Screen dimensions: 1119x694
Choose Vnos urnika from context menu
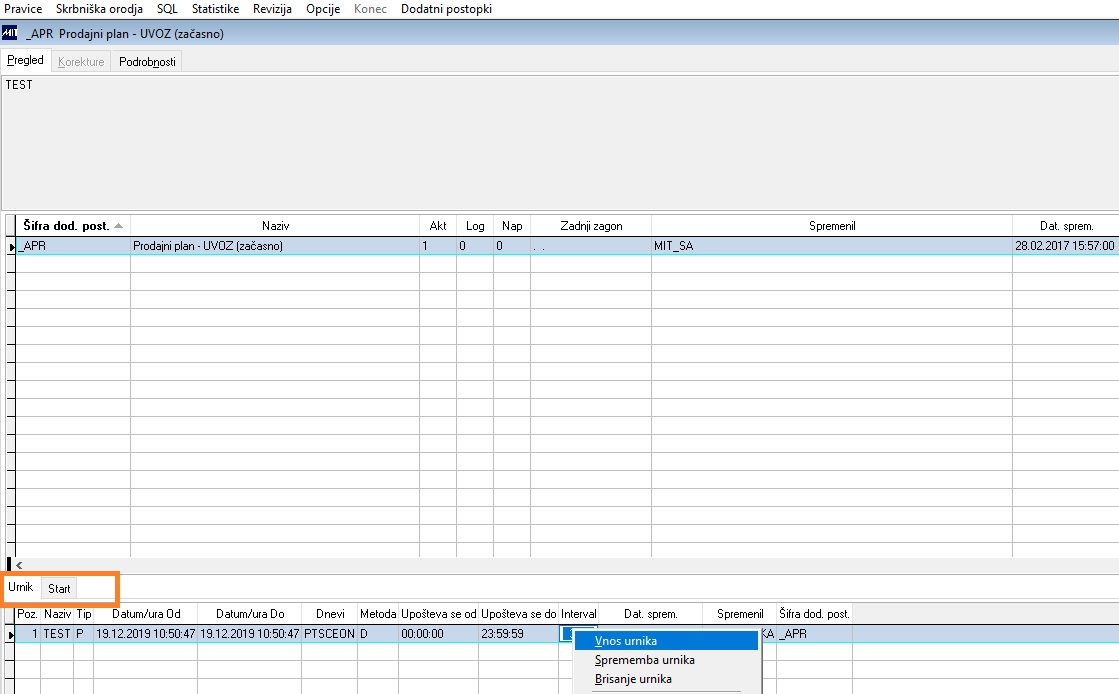(667, 640)
